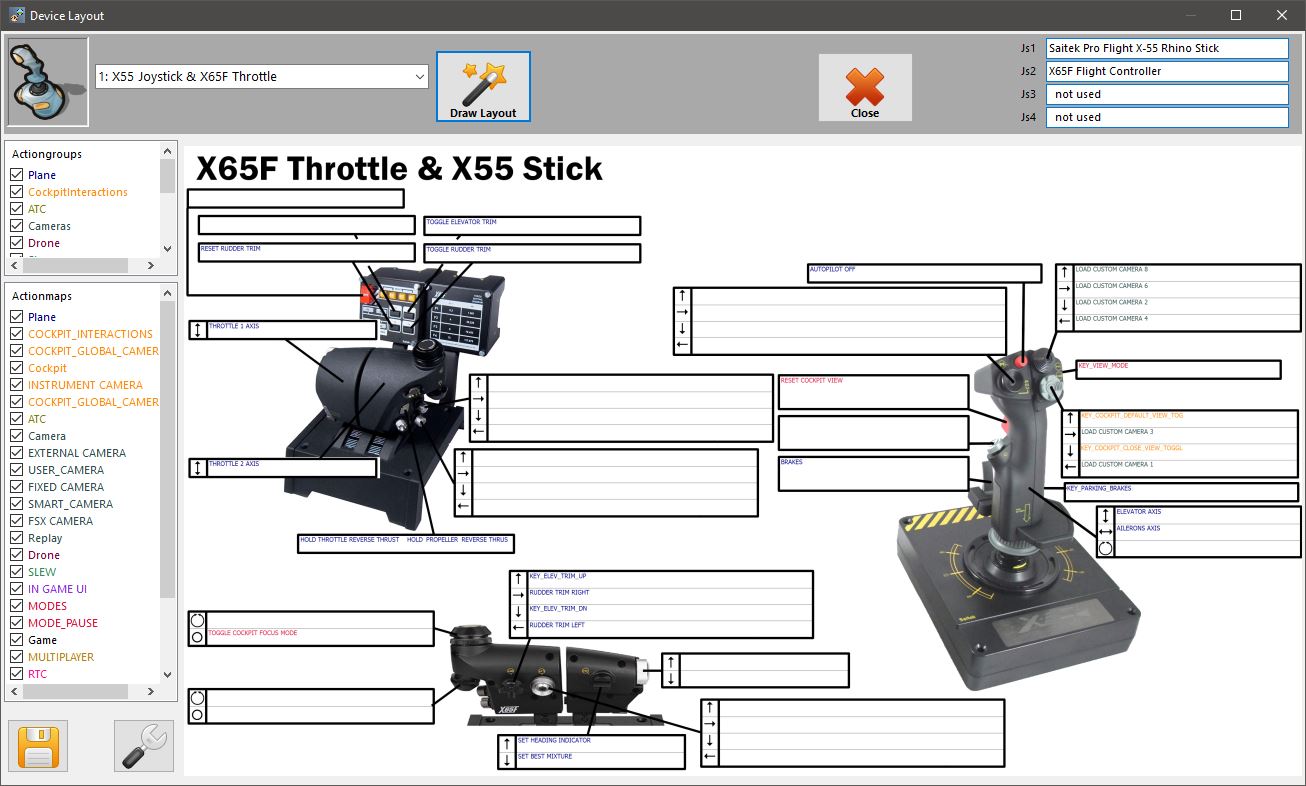The width and height of the screenshot is (1306, 786).
Task: Click the joystick device icon
Action: 47,82
